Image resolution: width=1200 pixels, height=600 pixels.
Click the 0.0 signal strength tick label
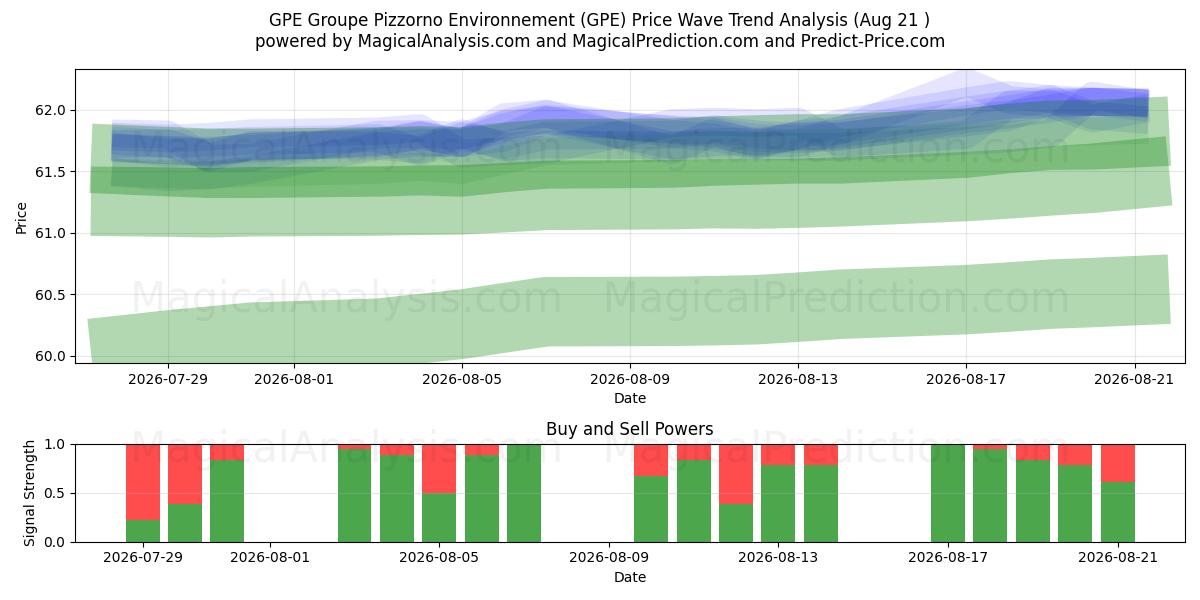point(56,542)
